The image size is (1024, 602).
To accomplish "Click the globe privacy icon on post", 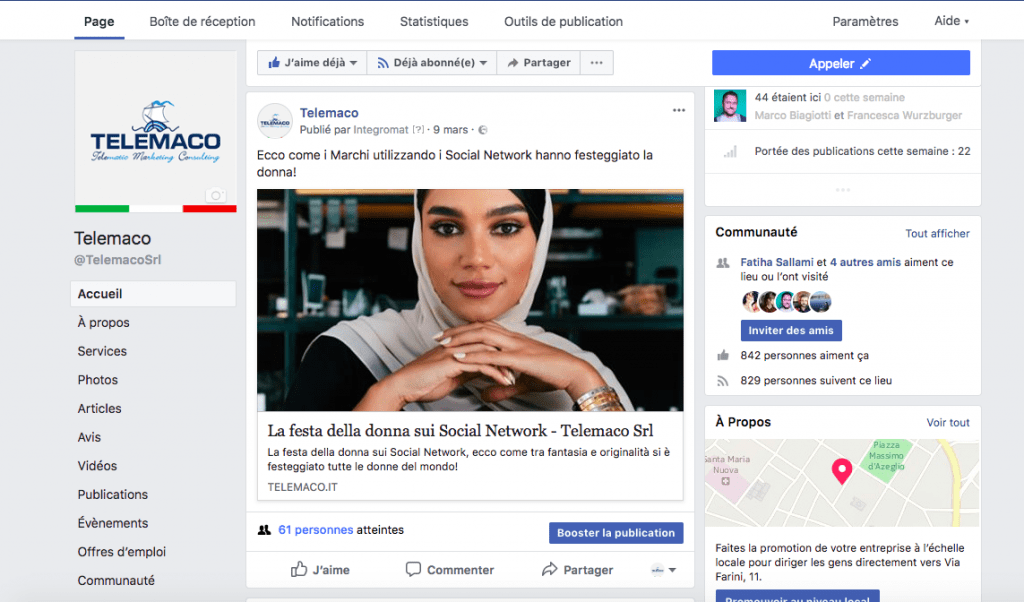I will click(x=483, y=130).
